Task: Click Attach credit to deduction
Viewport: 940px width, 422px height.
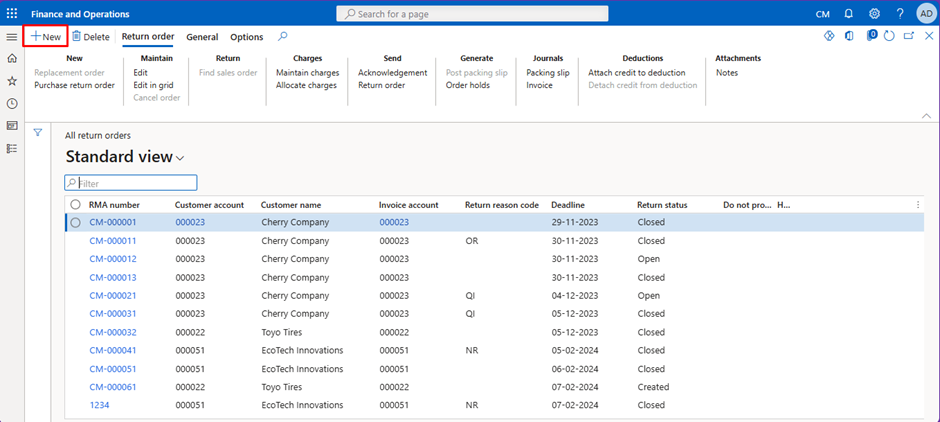Action: pyautogui.click(x=637, y=73)
